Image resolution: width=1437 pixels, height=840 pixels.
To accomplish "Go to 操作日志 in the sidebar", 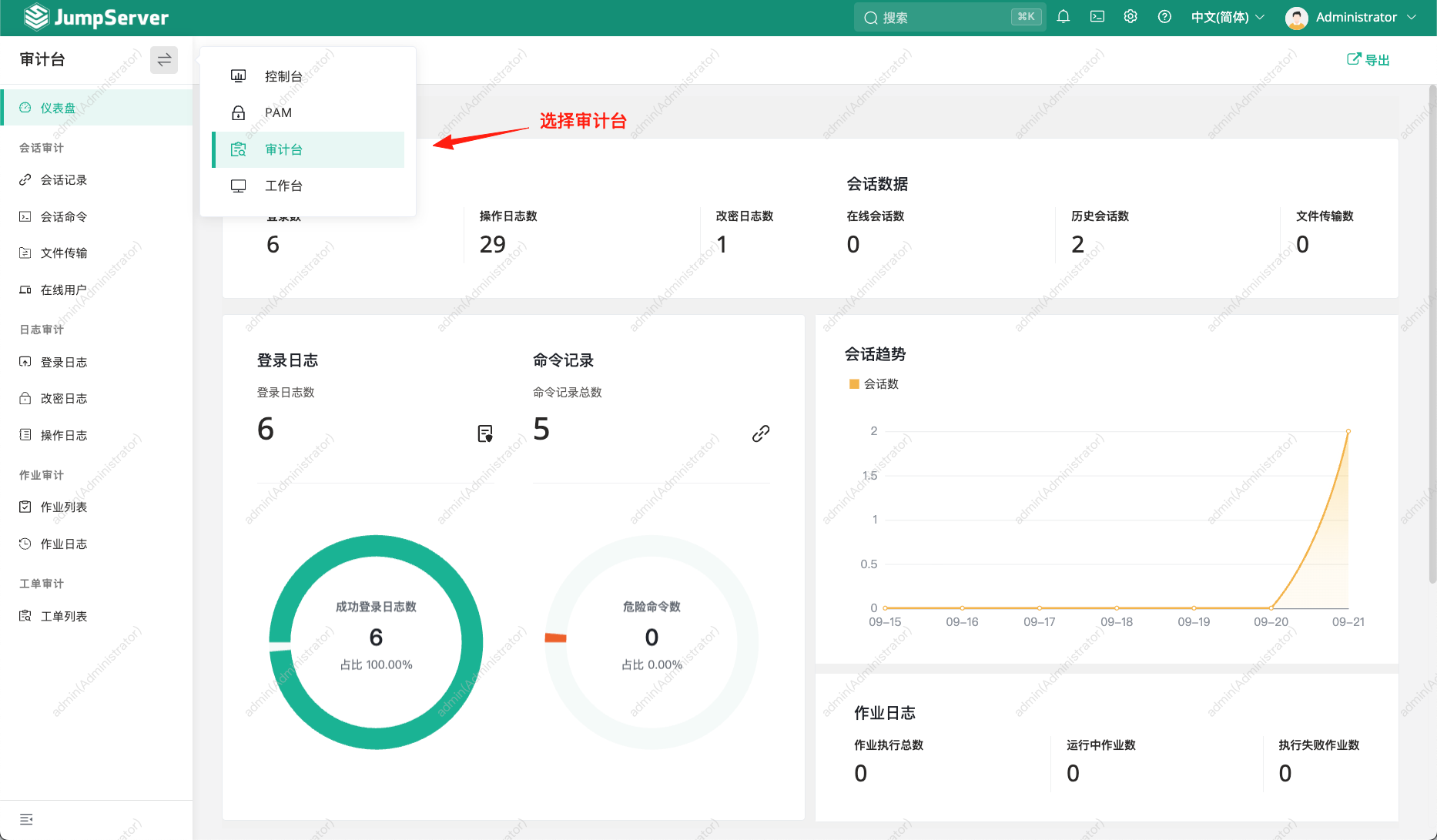I will 64,436.
